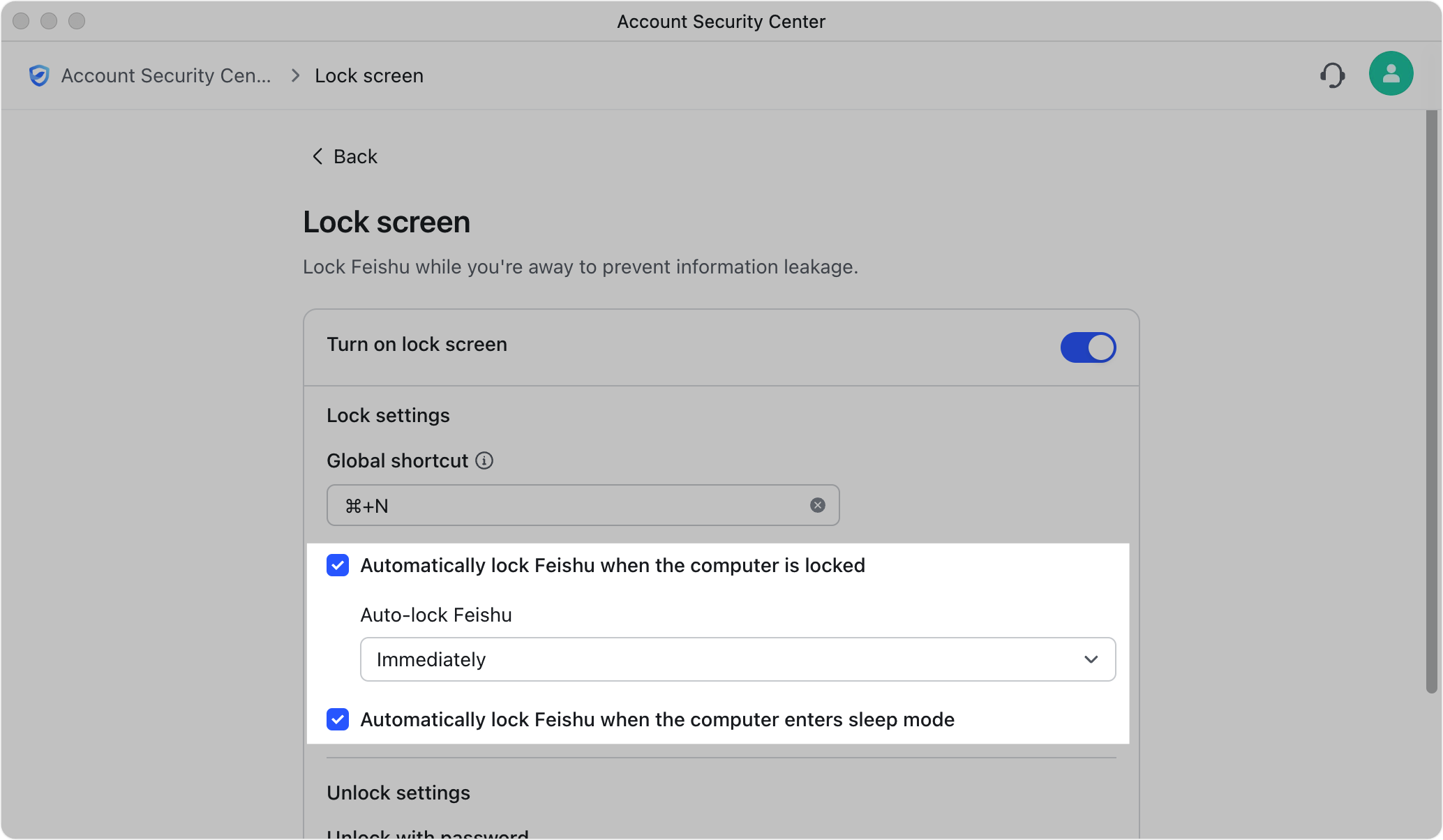Viewport: 1443px width, 840px height.
Task: Open the green user profile avatar
Action: coord(1391,73)
